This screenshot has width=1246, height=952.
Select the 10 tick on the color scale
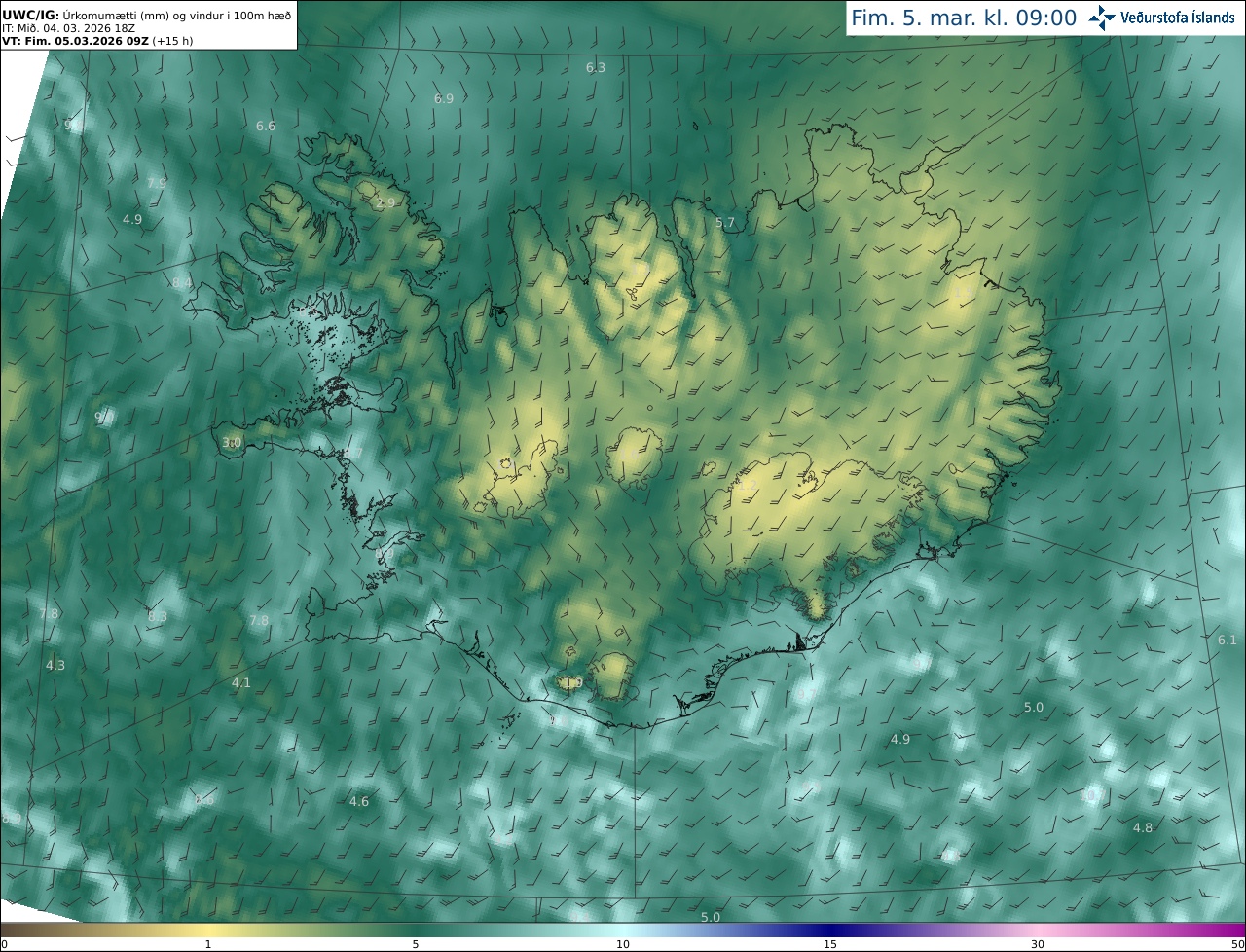pos(623,944)
